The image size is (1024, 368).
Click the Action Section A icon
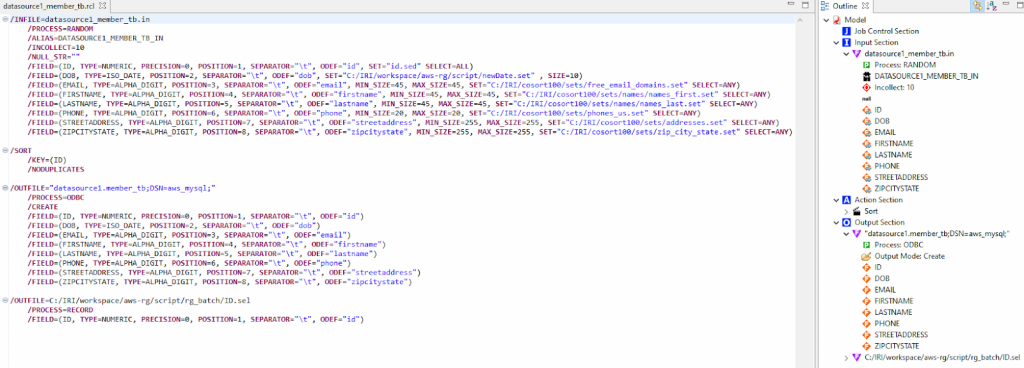click(847, 200)
